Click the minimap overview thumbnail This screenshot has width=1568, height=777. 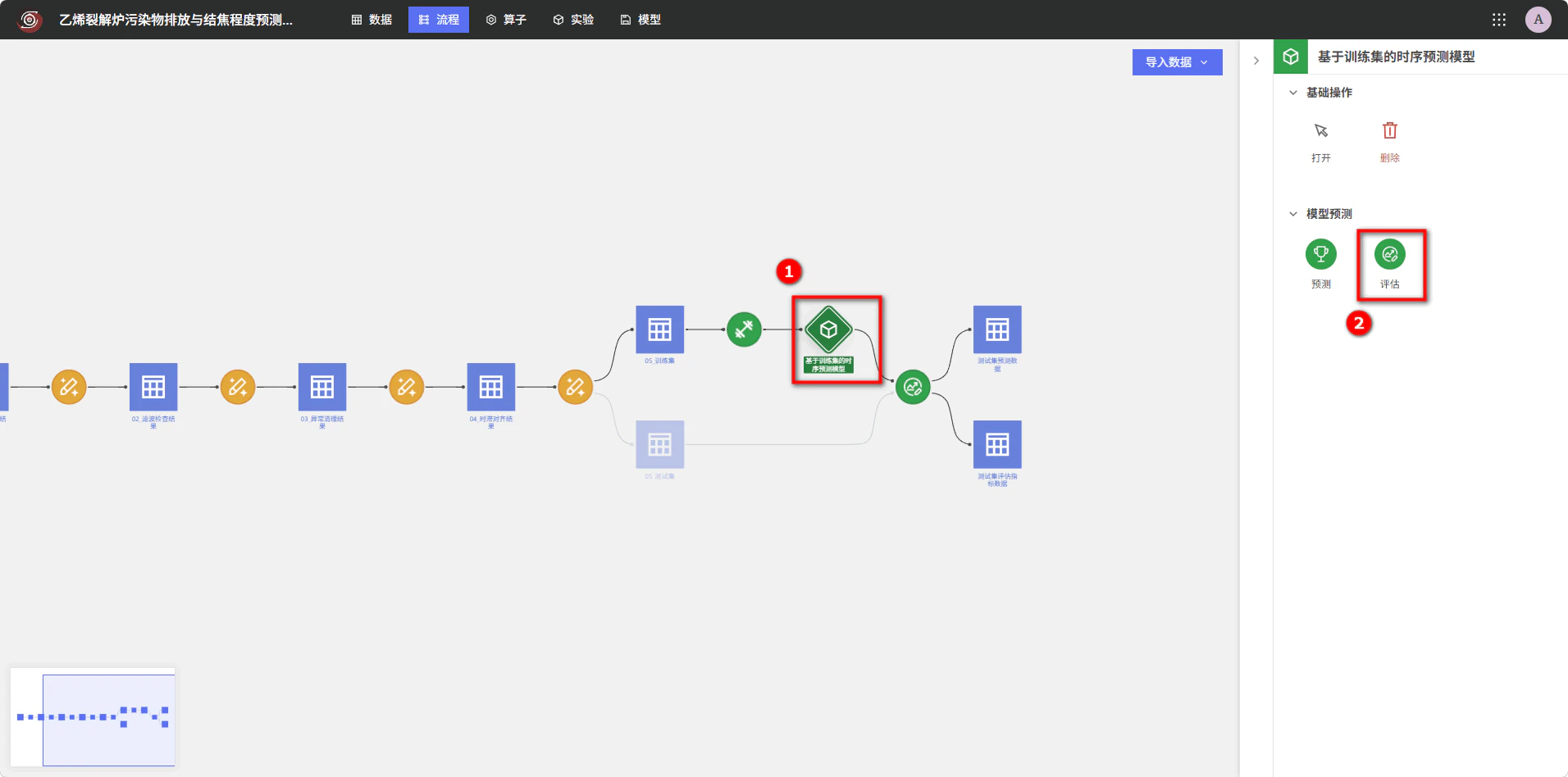(93, 717)
